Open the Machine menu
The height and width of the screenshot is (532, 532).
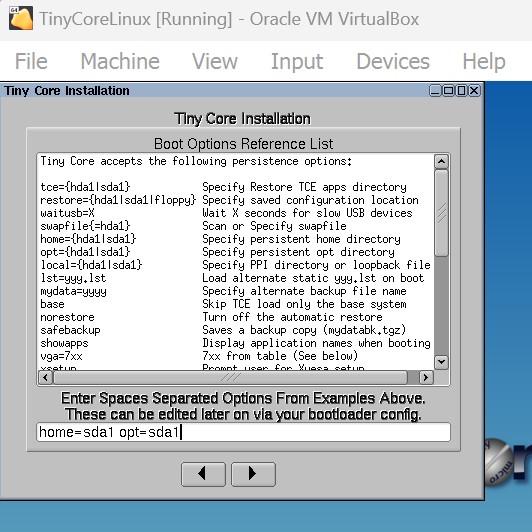[120, 61]
